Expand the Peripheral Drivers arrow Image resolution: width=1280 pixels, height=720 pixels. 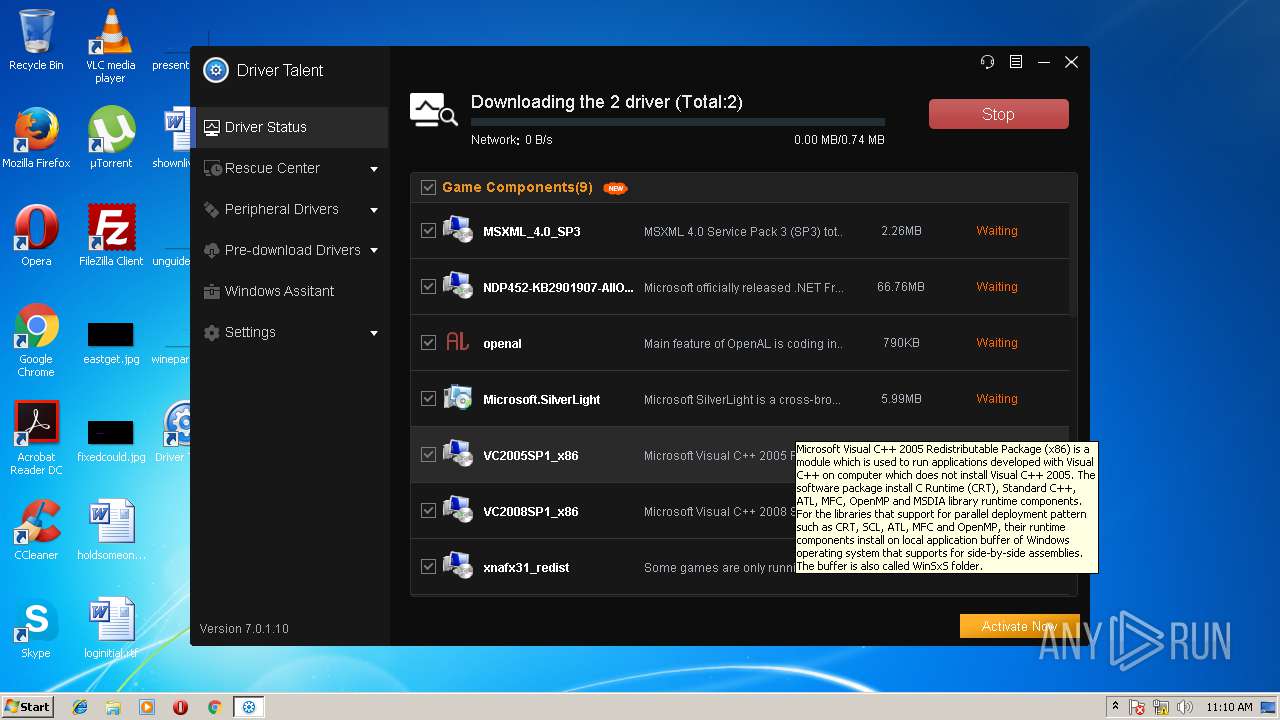[374, 210]
